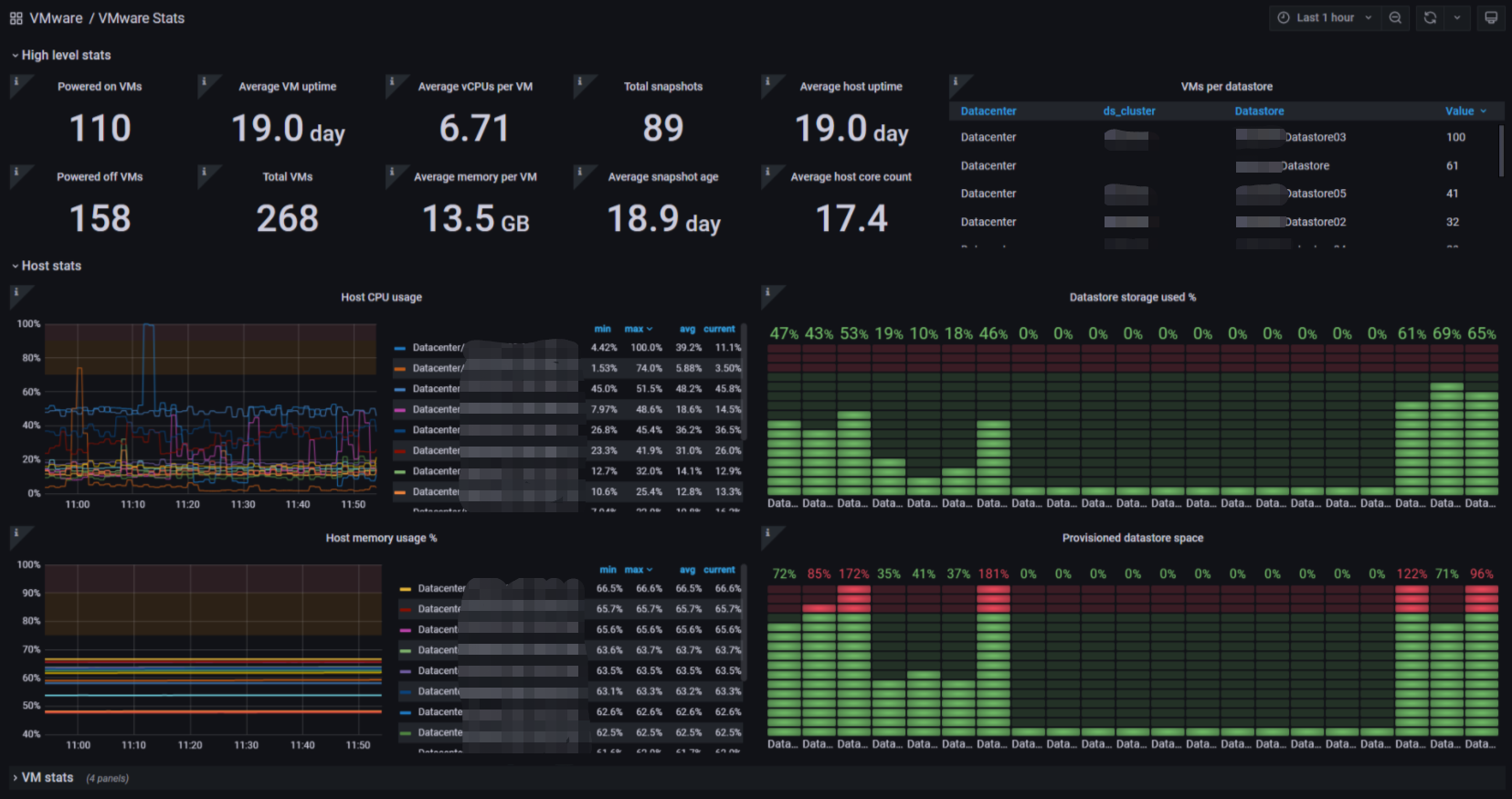Collapse the High level stats row
Viewport: 1512px width, 799px height.
(x=61, y=55)
